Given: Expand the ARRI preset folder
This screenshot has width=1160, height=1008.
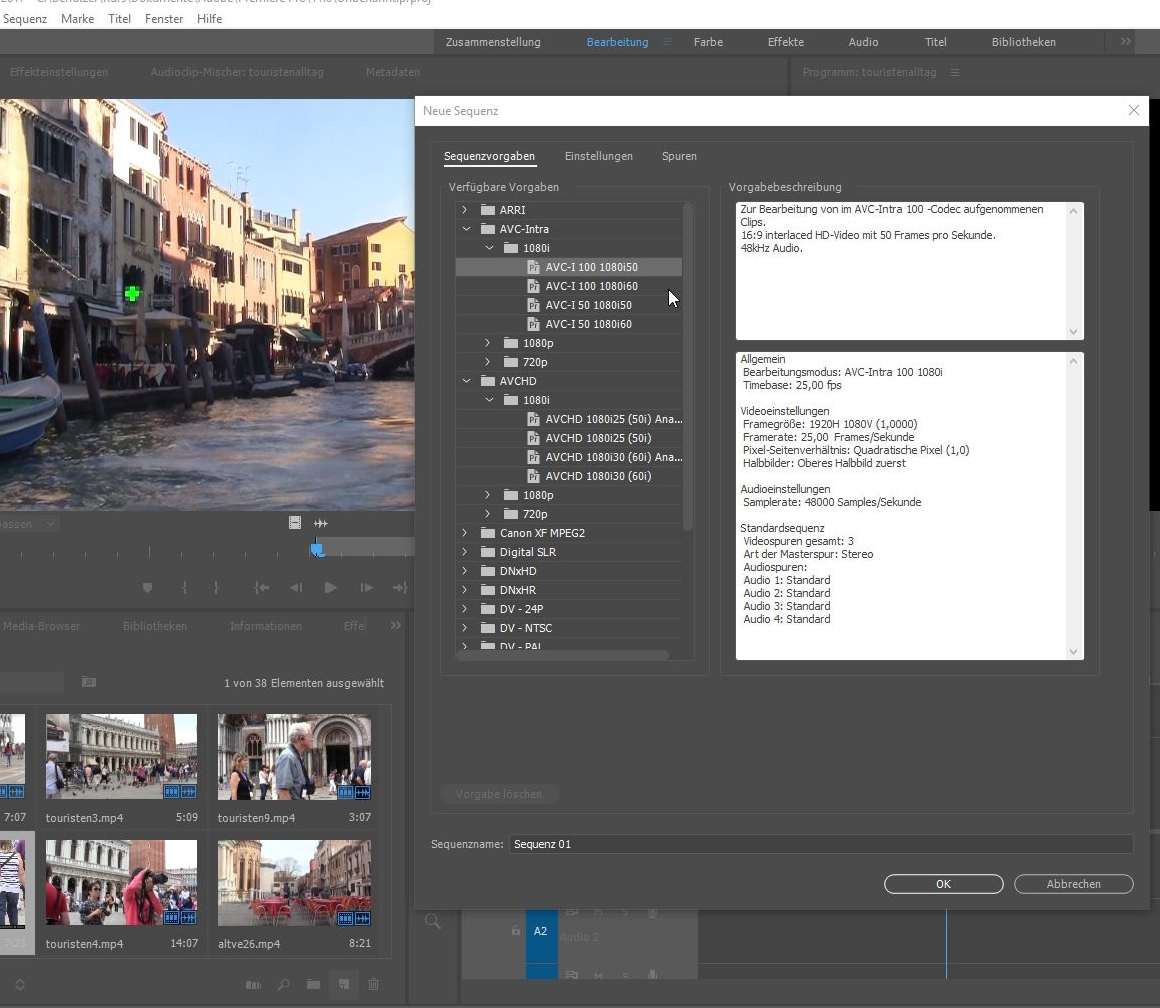Looking at the screenshot, I should click(465, 210).
